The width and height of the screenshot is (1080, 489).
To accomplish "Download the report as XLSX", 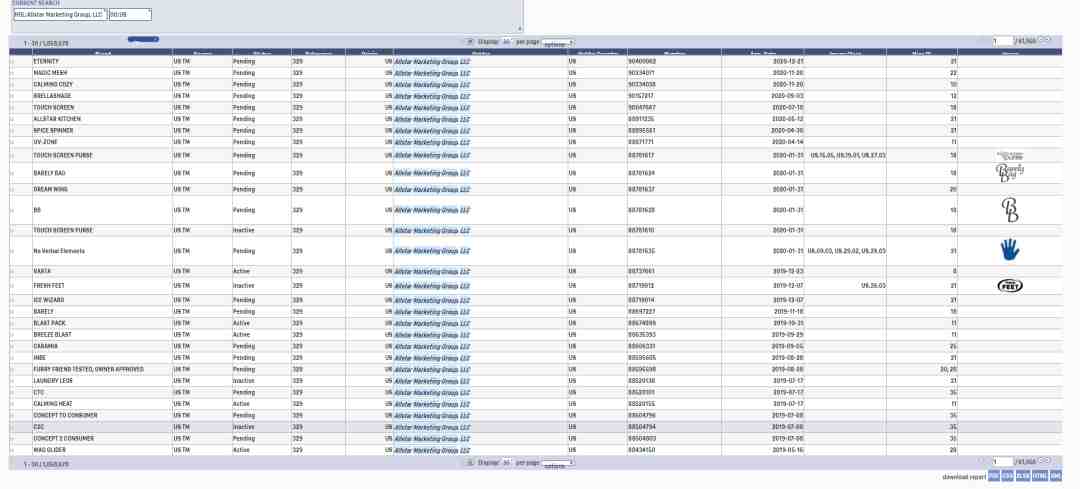I will tap(1023, 477).
